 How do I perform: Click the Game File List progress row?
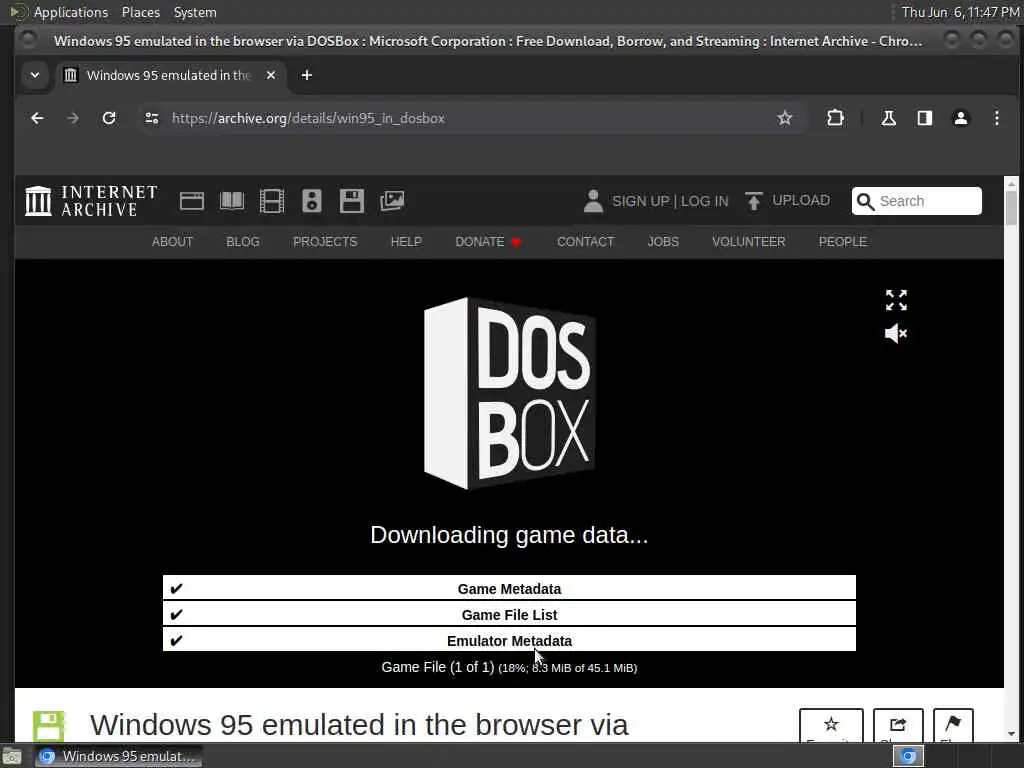click(x=509, y=614)
